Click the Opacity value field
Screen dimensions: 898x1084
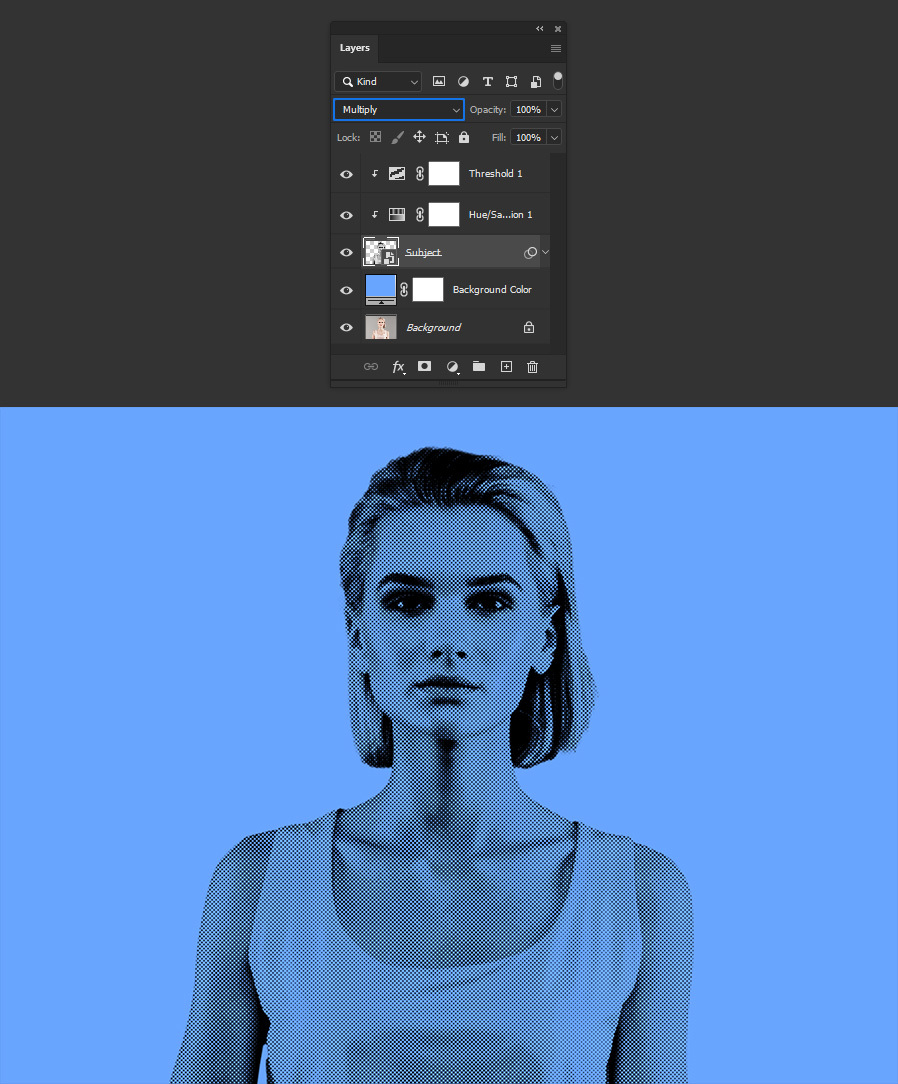[528, 109]
